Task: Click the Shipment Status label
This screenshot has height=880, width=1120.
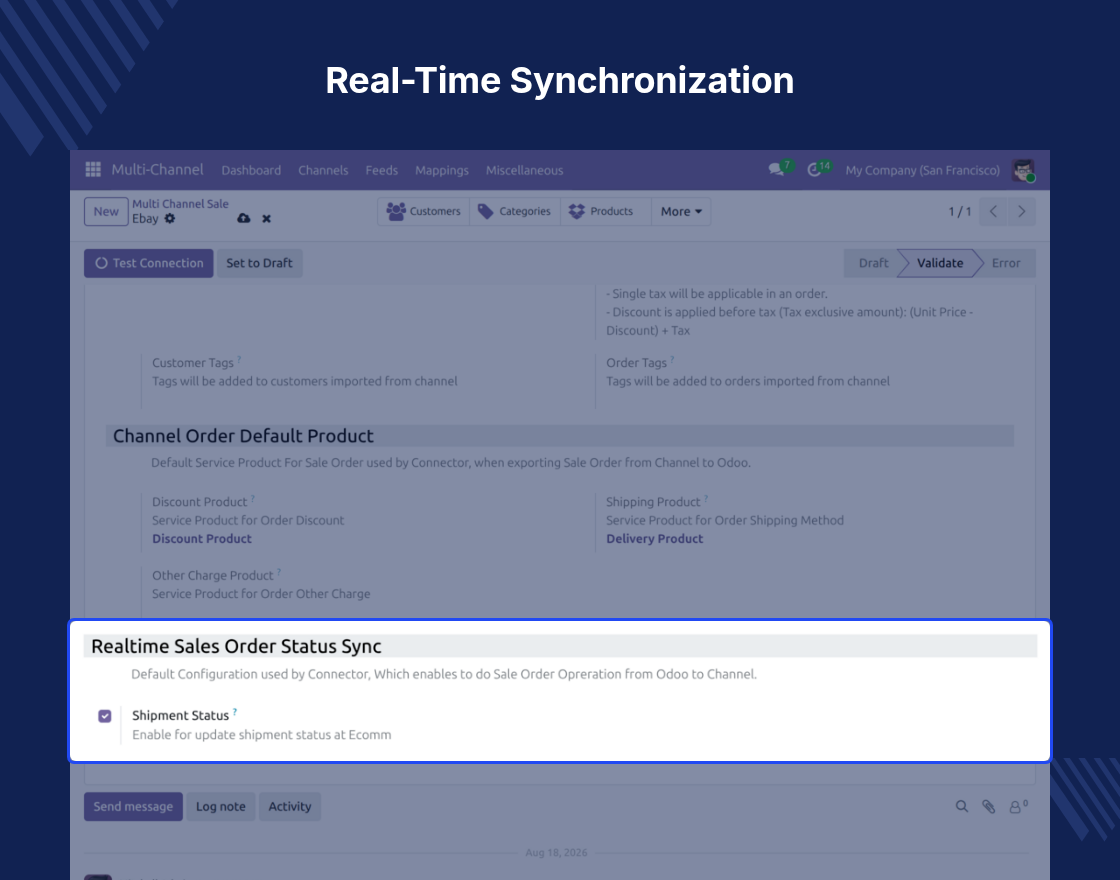Action: [180, 716]
